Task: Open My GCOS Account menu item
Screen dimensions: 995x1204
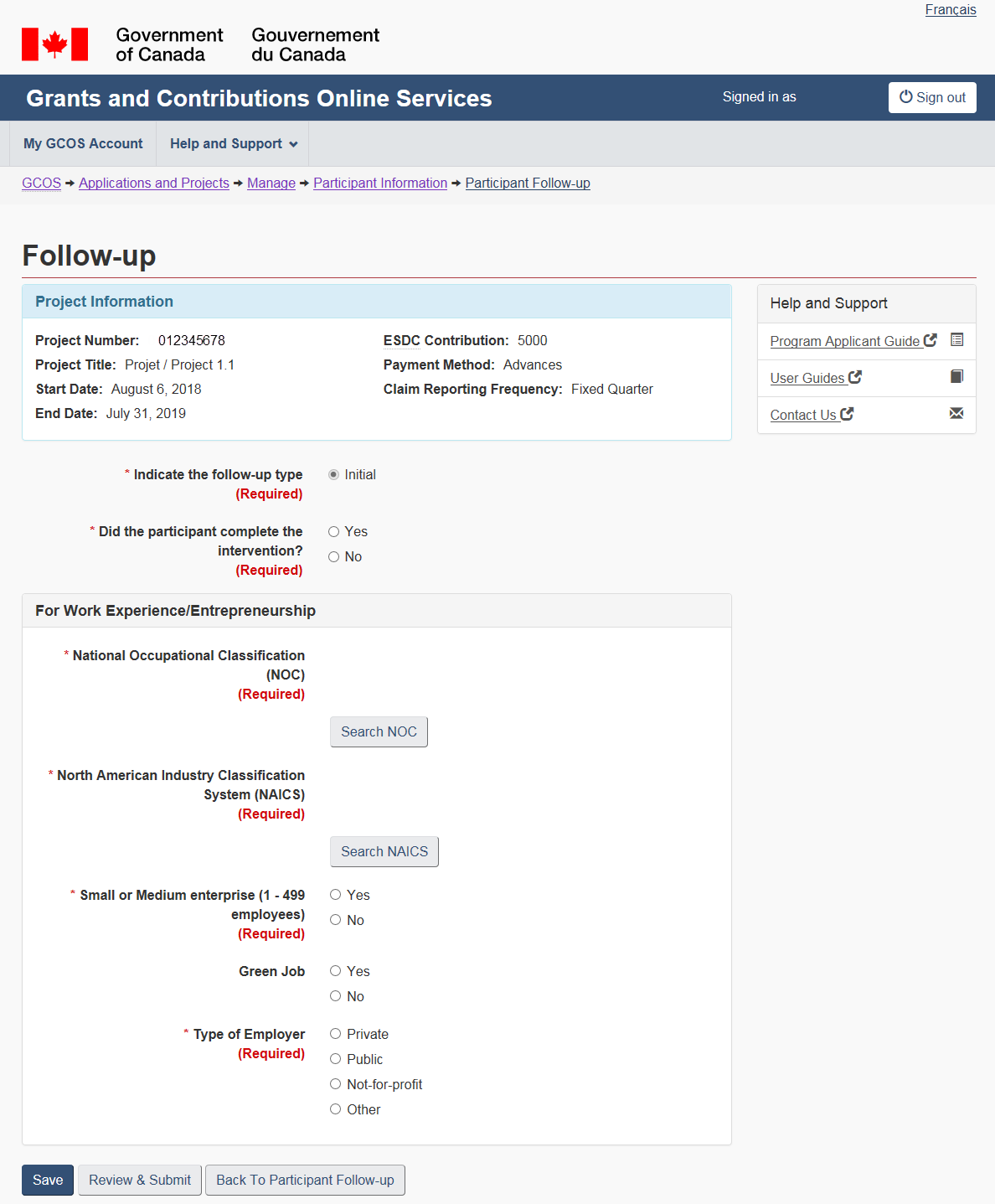Action: [x=83, y=144]
